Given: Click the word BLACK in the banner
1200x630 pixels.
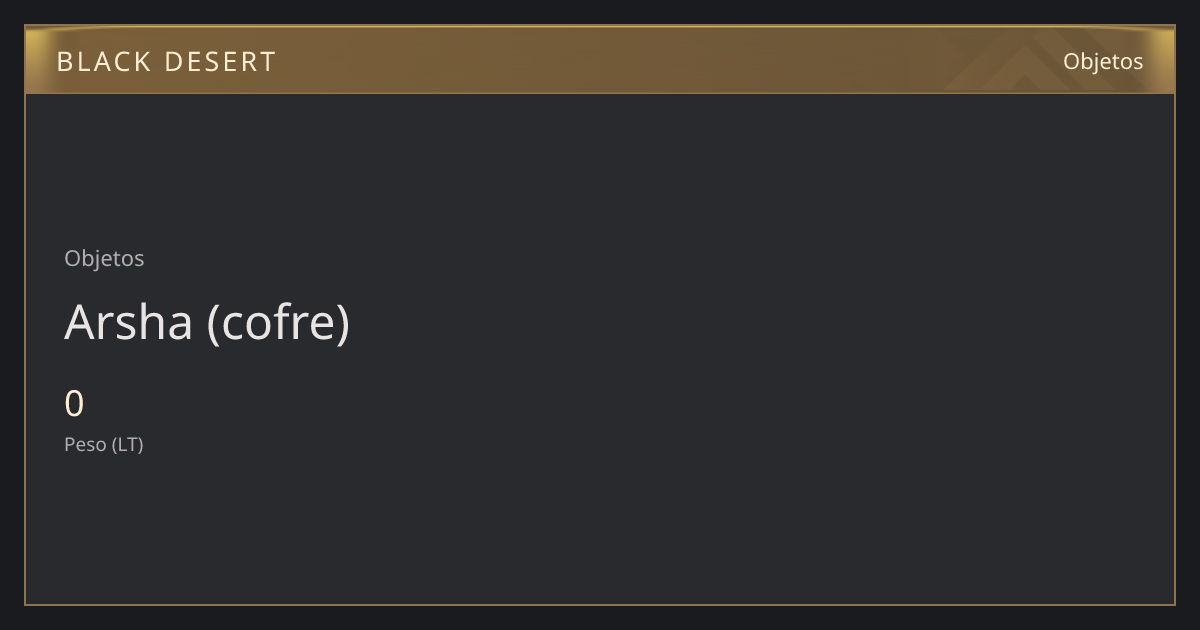Looking at the screenshot, I should pyautogui.click(x=104, y=61).
